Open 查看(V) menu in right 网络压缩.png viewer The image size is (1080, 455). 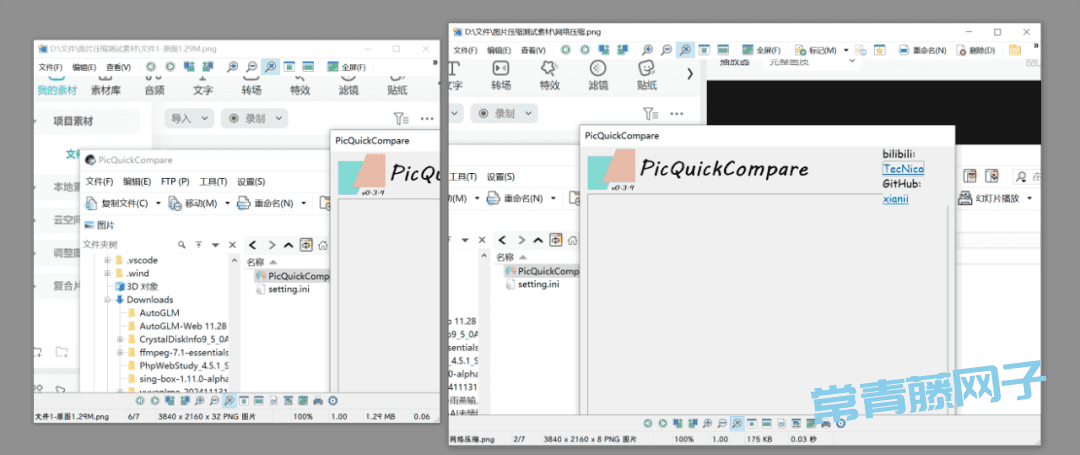pyautogui.click(x=533, y=50)
